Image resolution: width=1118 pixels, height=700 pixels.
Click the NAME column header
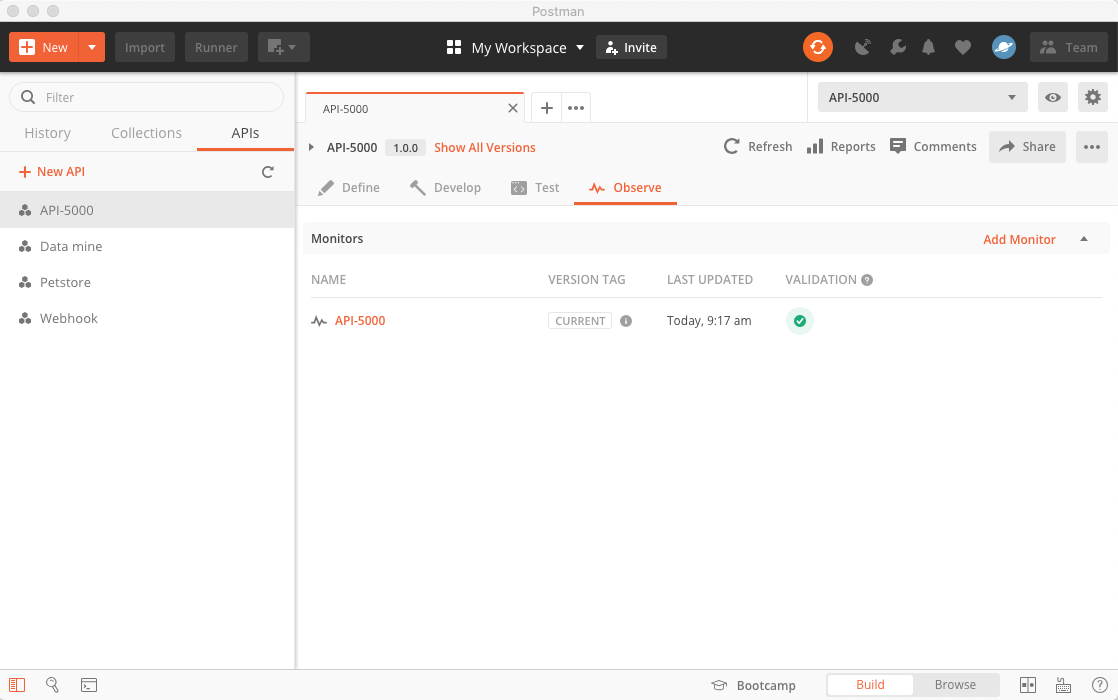329,279
